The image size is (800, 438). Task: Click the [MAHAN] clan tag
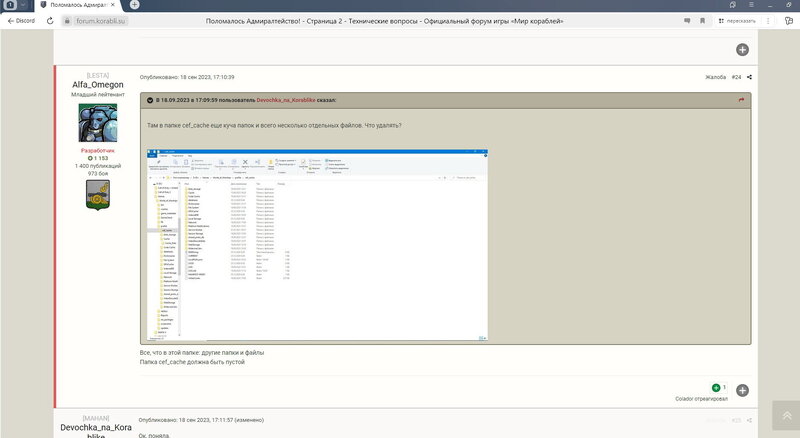pos(96,418)
